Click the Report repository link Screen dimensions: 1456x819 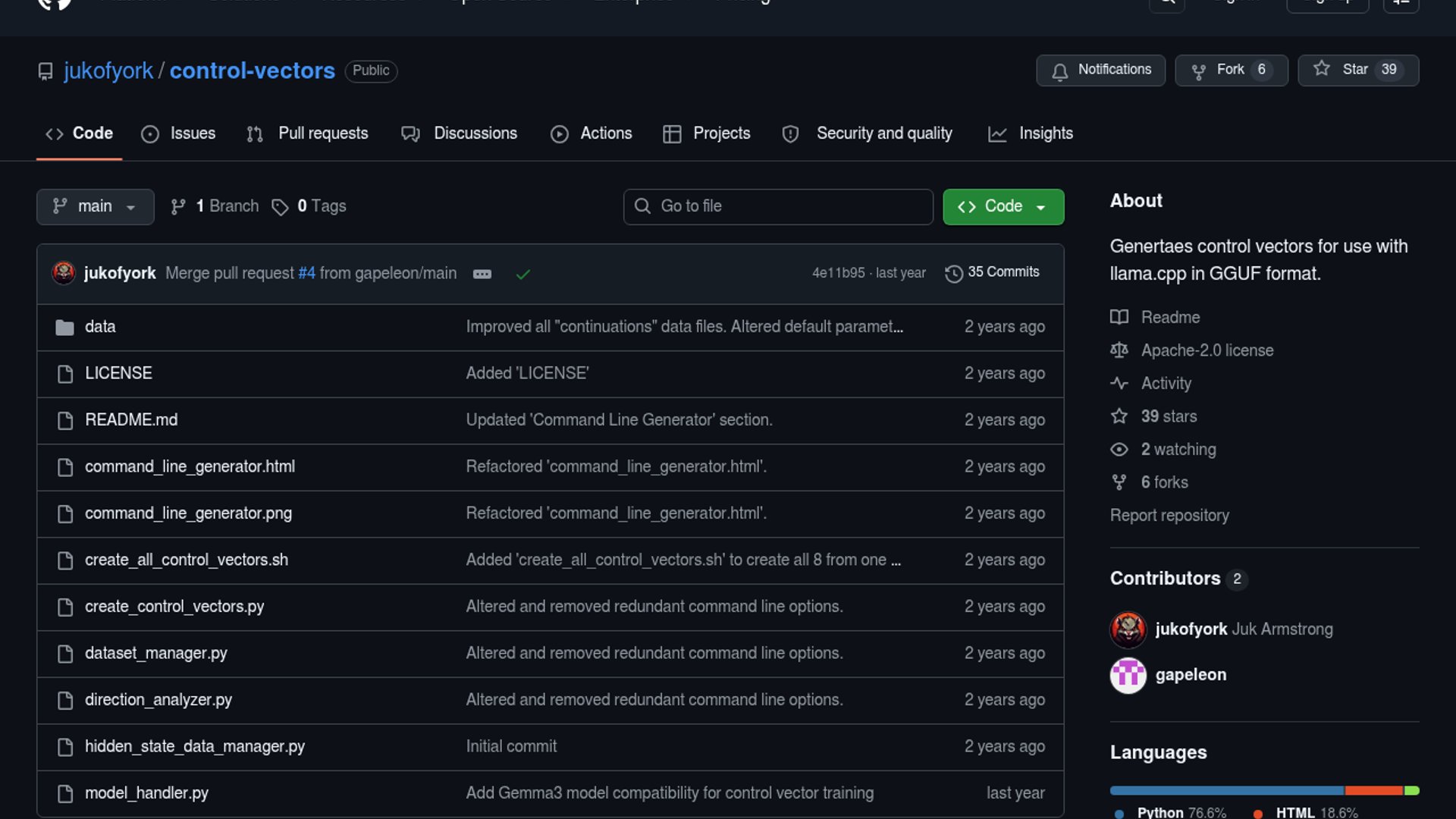coord(1169,516)
